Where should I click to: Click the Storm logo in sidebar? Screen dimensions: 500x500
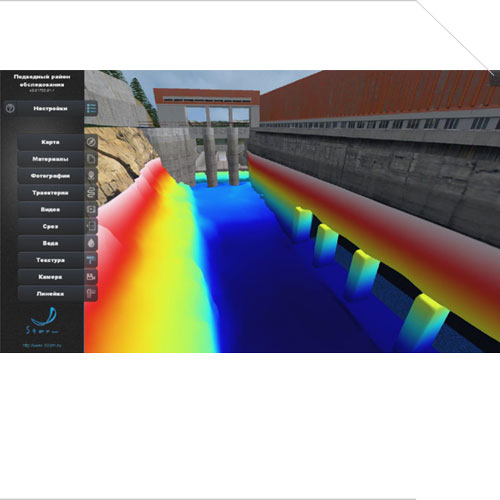coord(42,321)
